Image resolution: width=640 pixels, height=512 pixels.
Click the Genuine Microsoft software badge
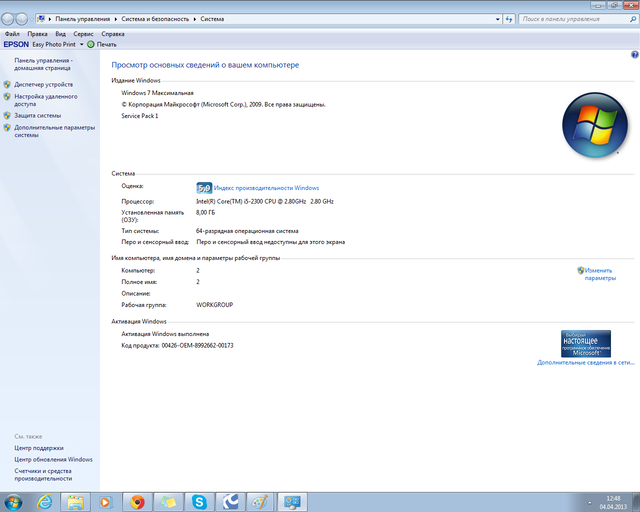[586, 344]
